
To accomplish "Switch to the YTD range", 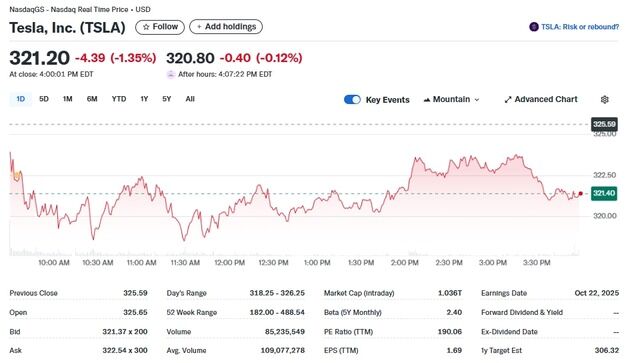I will [x=119, y=99].
